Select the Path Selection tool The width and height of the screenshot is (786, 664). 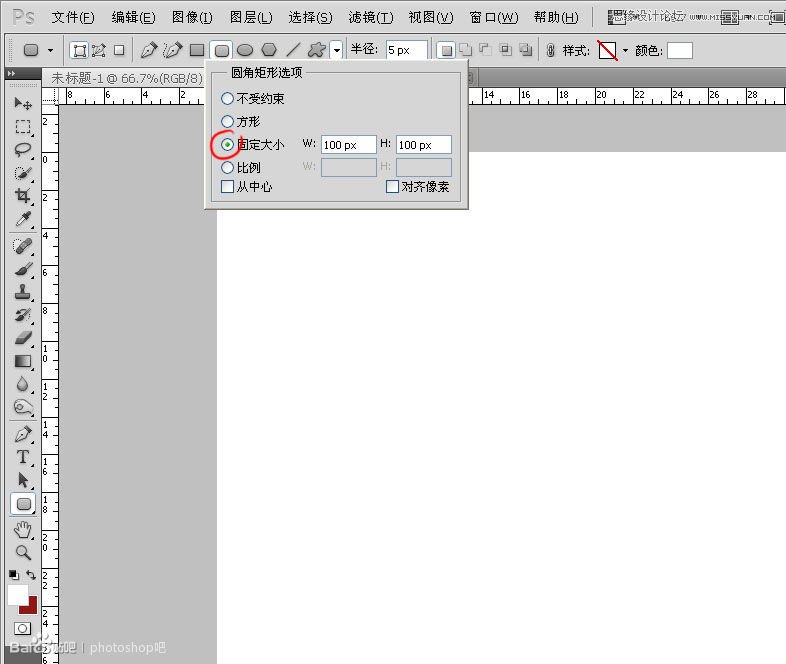tap(23, 480)
